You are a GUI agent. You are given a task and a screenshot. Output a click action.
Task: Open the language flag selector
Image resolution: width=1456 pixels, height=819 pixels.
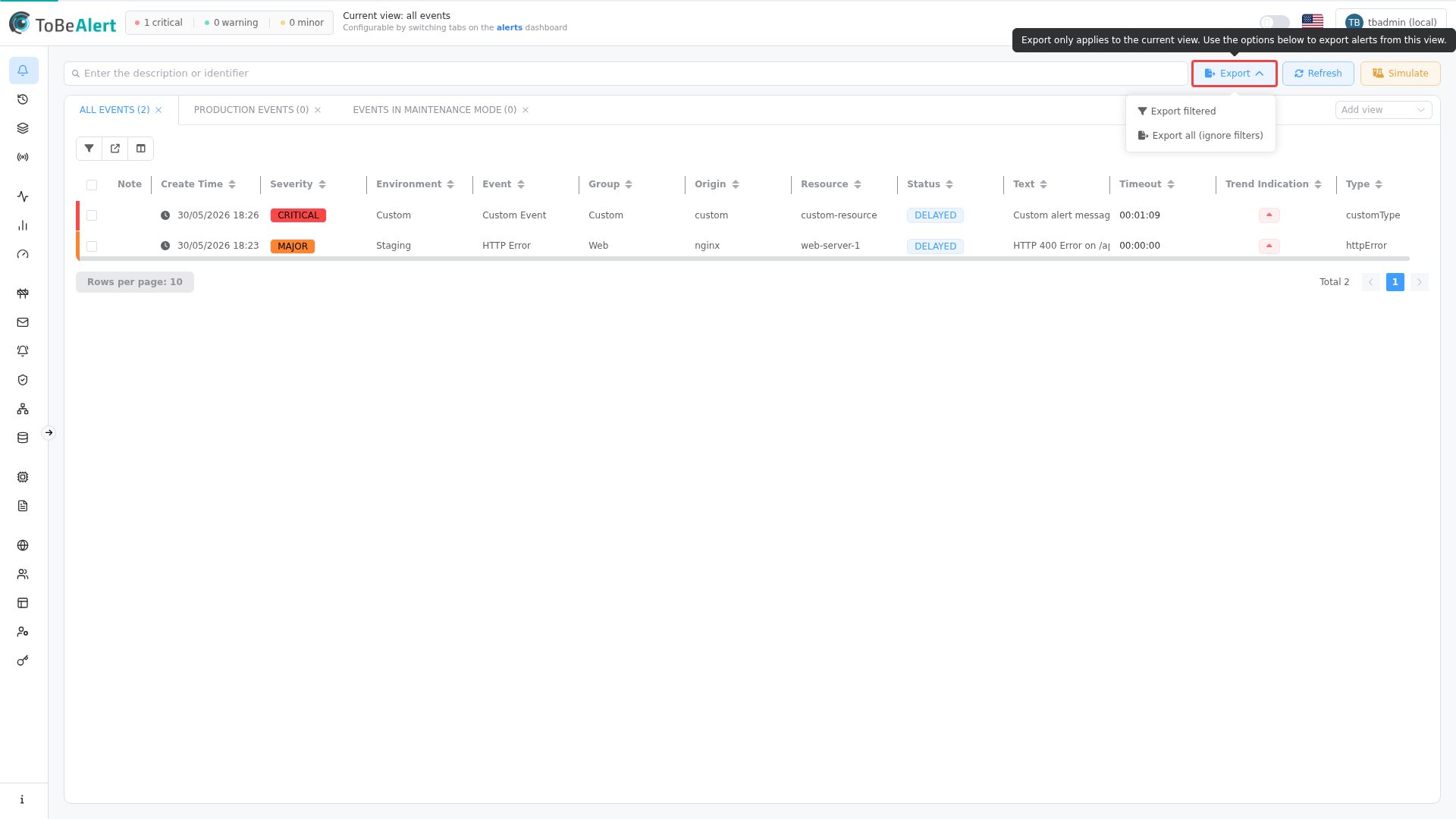[1312, 22]
